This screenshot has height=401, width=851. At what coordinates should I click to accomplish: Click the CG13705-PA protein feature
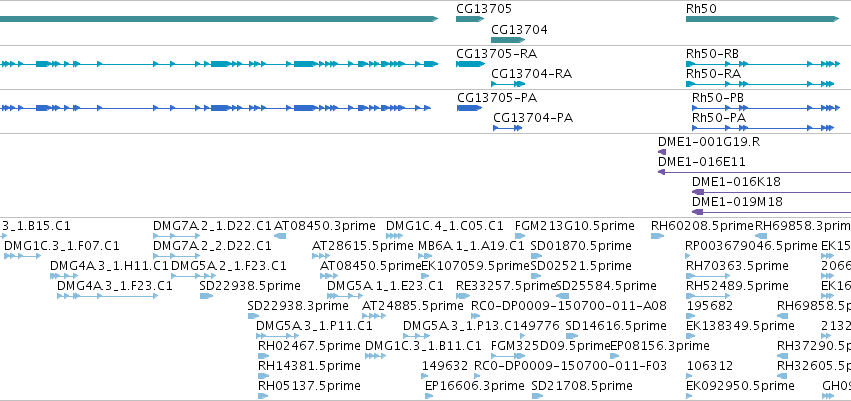pyautogui.click(x=469, y=108)
